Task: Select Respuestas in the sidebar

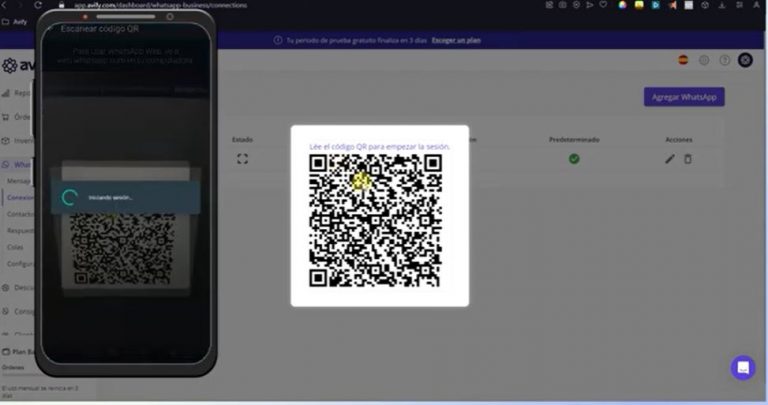Action: point(21,230)
